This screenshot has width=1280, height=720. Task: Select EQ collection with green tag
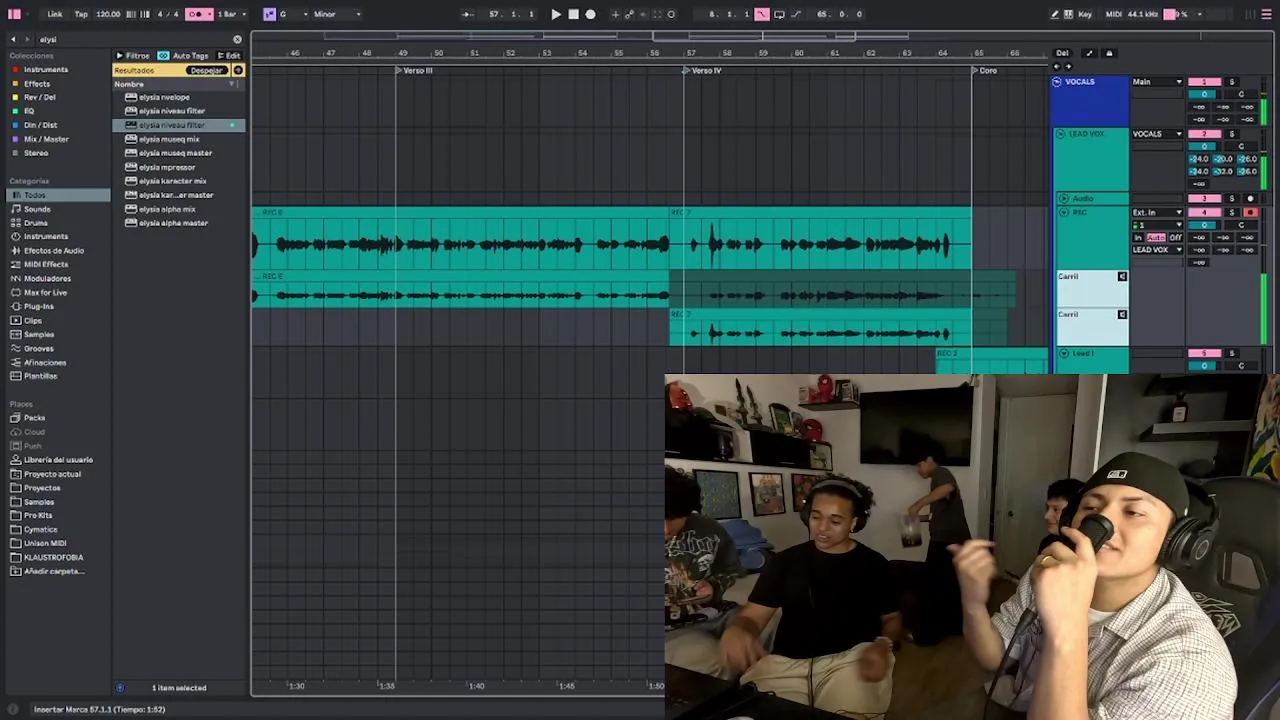[29, 111]
